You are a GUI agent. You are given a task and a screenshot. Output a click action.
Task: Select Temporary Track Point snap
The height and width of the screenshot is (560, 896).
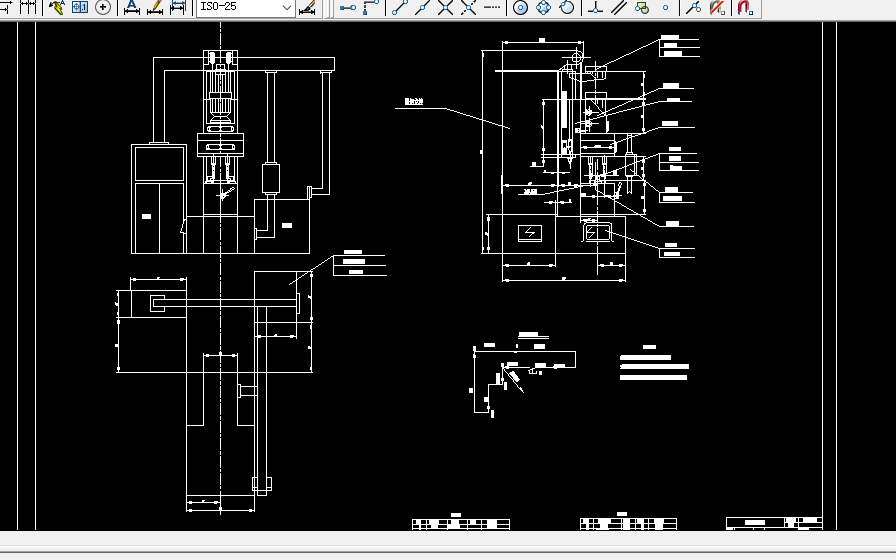click(347, 7)
